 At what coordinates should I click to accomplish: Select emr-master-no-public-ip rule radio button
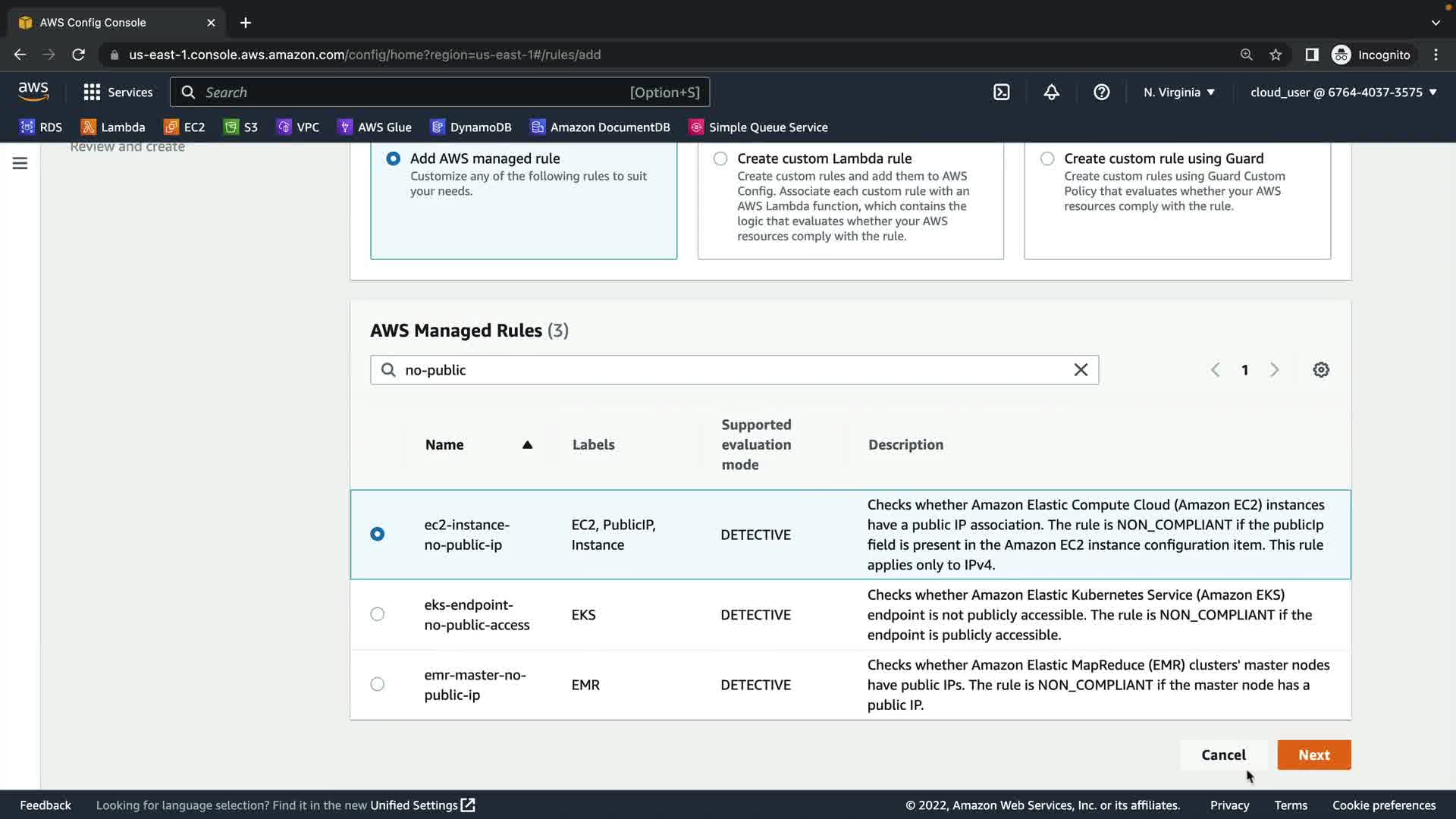point(377,684)
